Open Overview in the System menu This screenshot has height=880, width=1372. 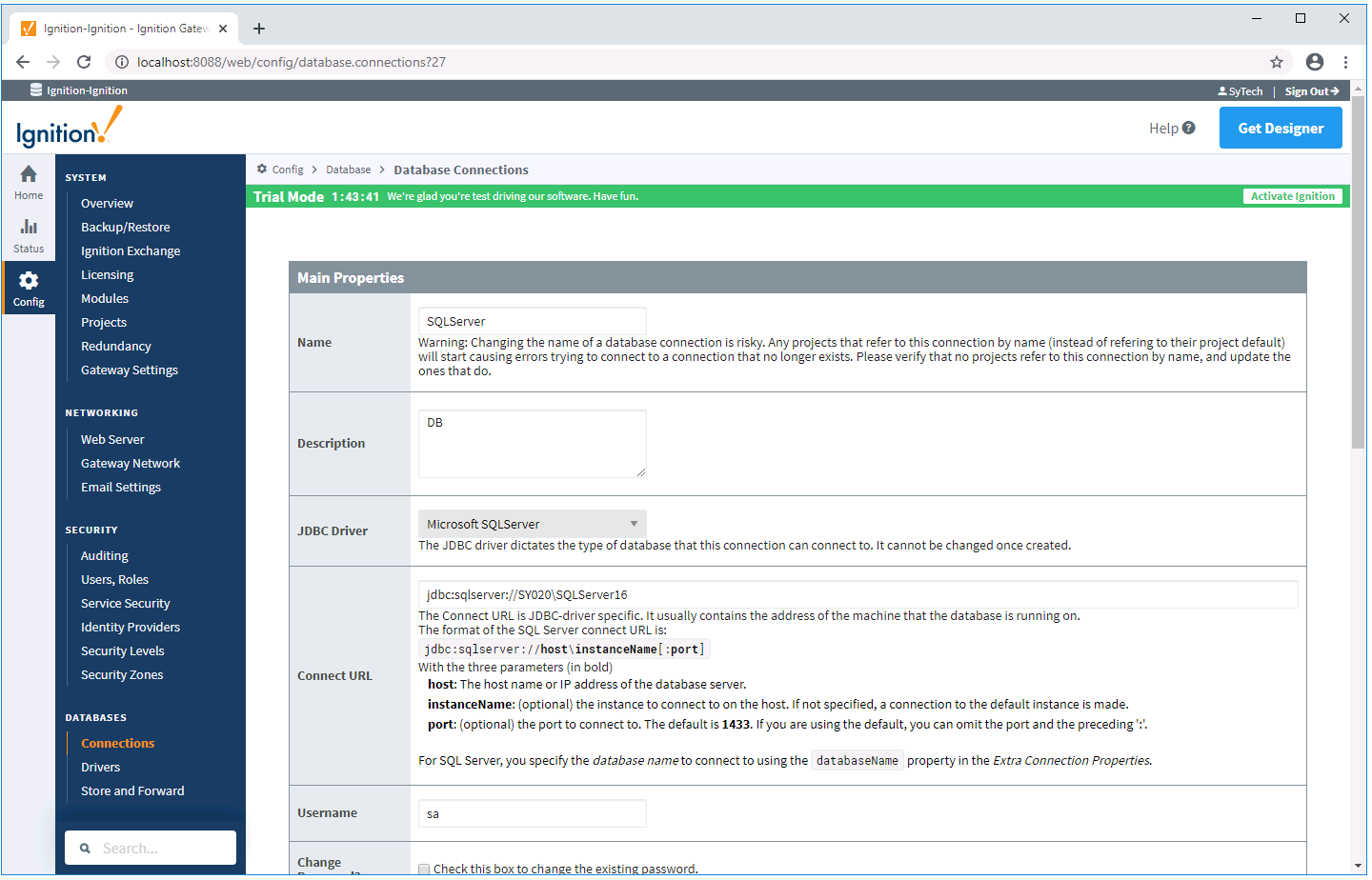click(x=107, y=204)
